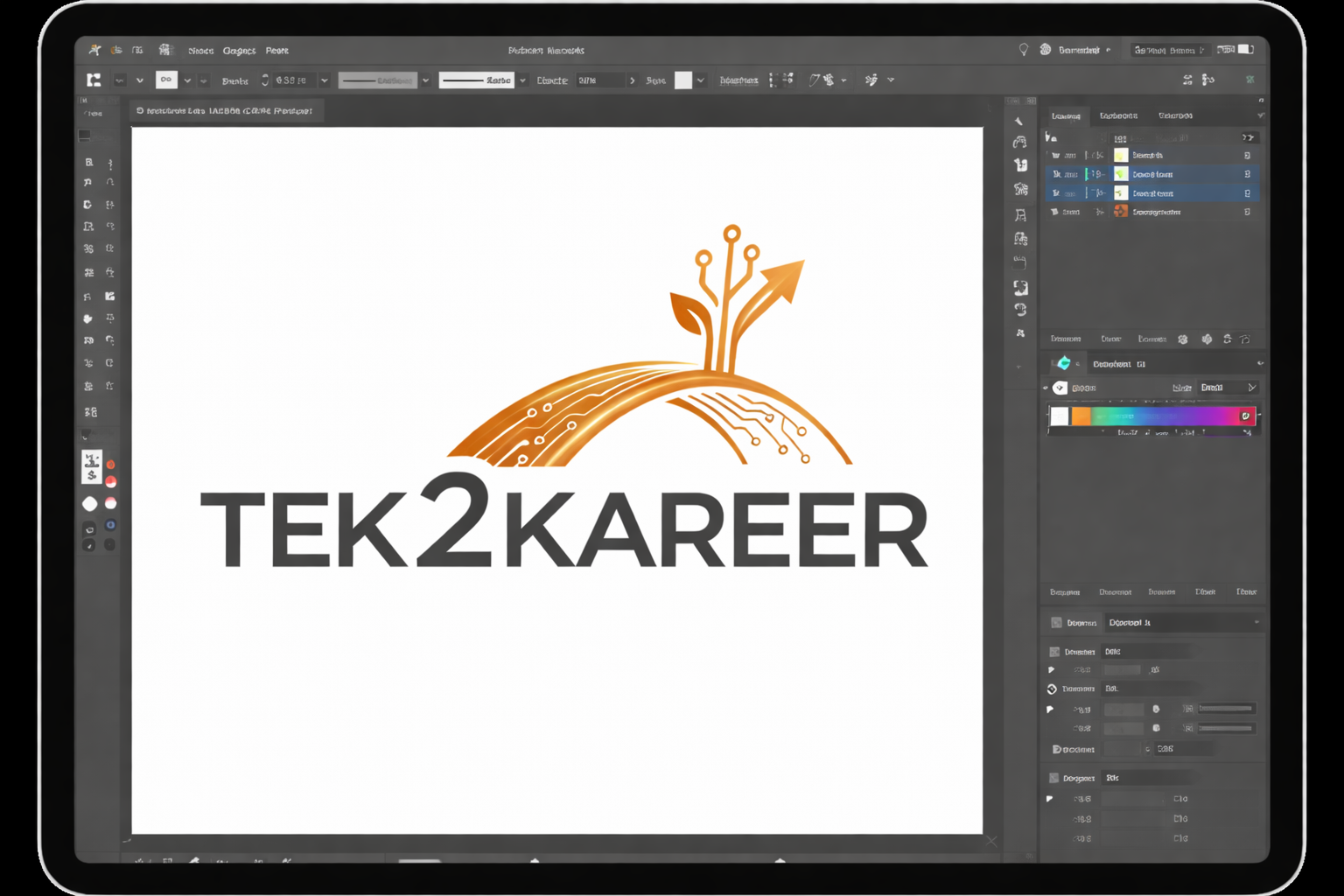Select the Selection tool atop the left toolbar
This screenshot has width=1344, height=896.
[x=88, y=163]
